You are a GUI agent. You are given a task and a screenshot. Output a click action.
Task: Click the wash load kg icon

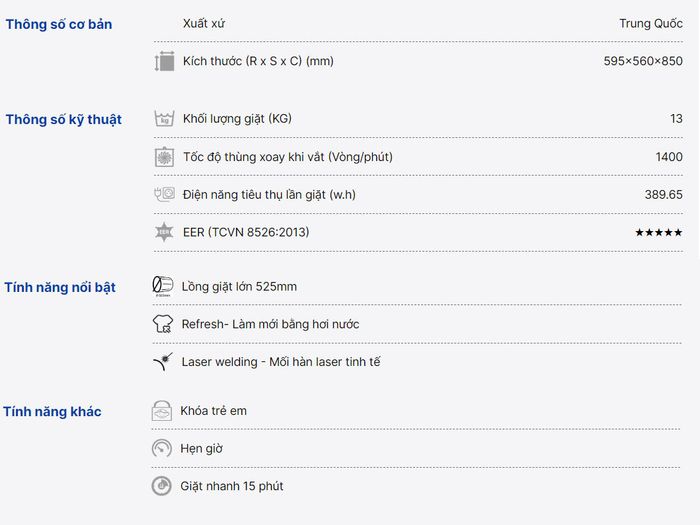[x=164, y=119]
